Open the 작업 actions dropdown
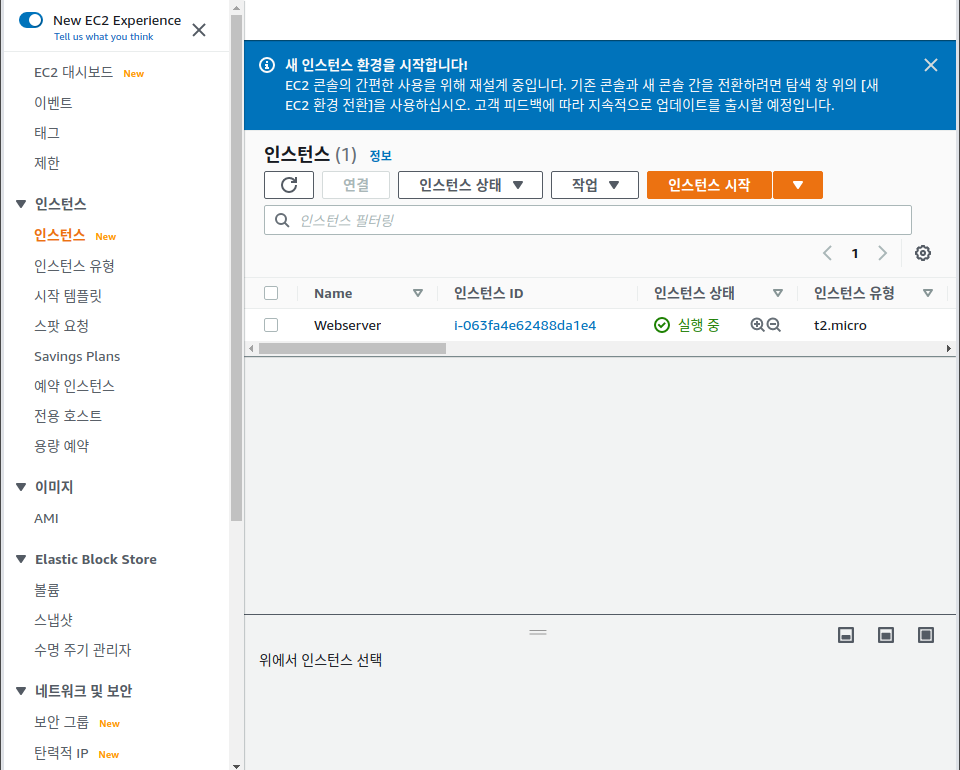This screenshot has width=960, height=770. coord(594,185)
